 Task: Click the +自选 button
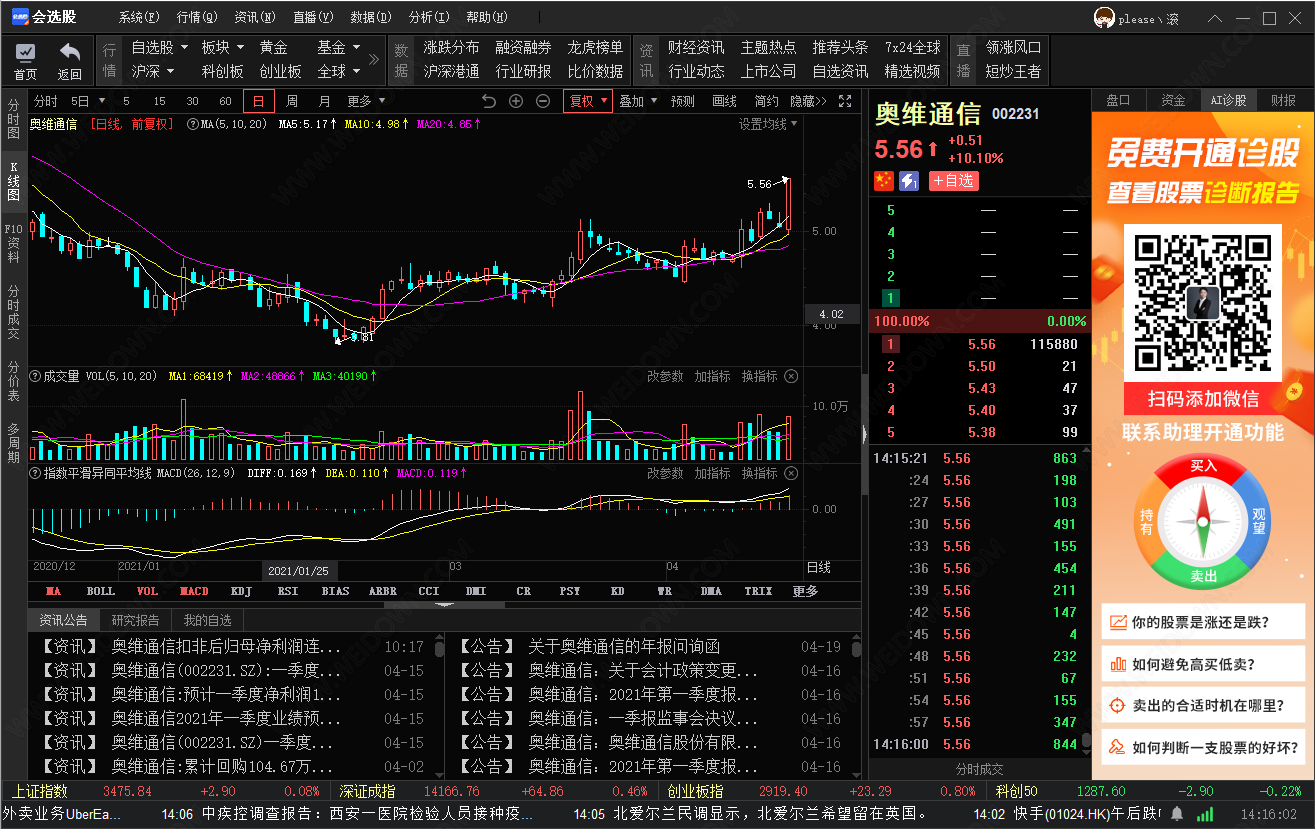coord(953,180)
